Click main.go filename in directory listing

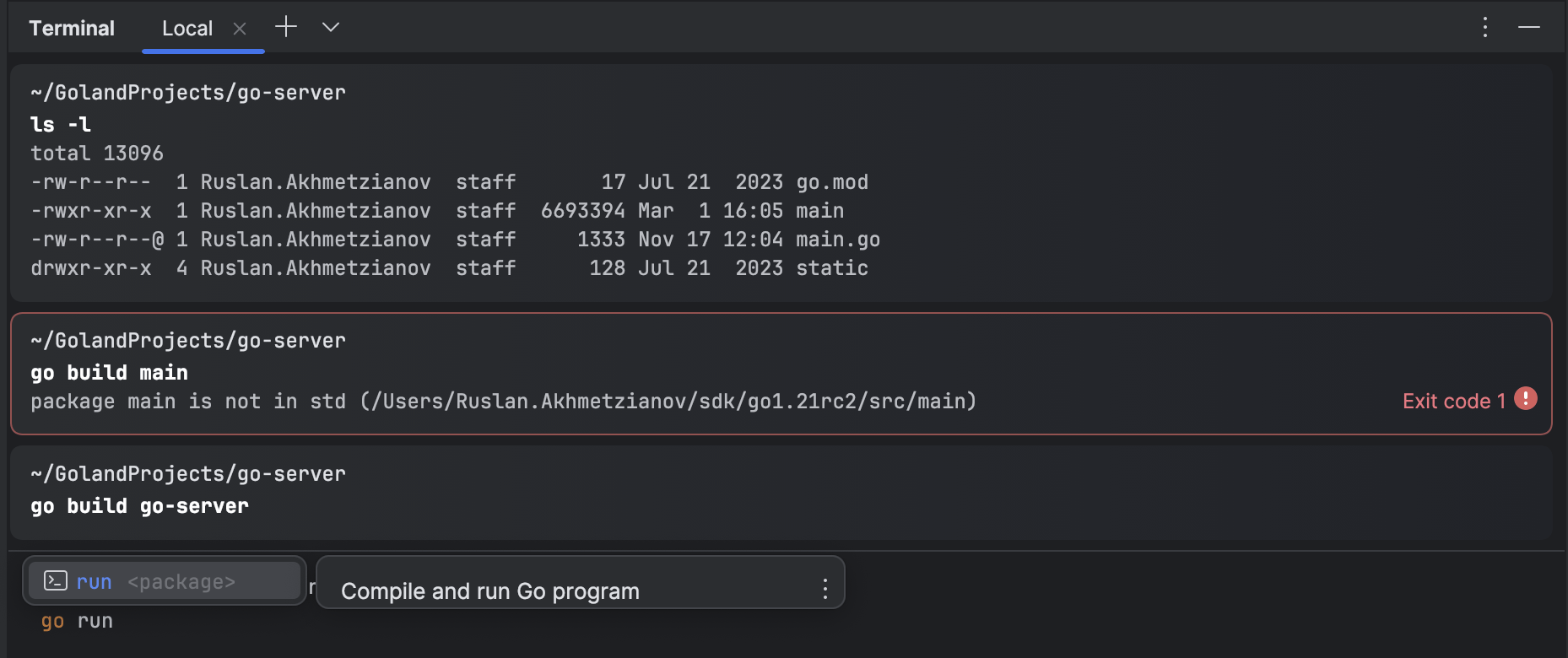[838, 240]
